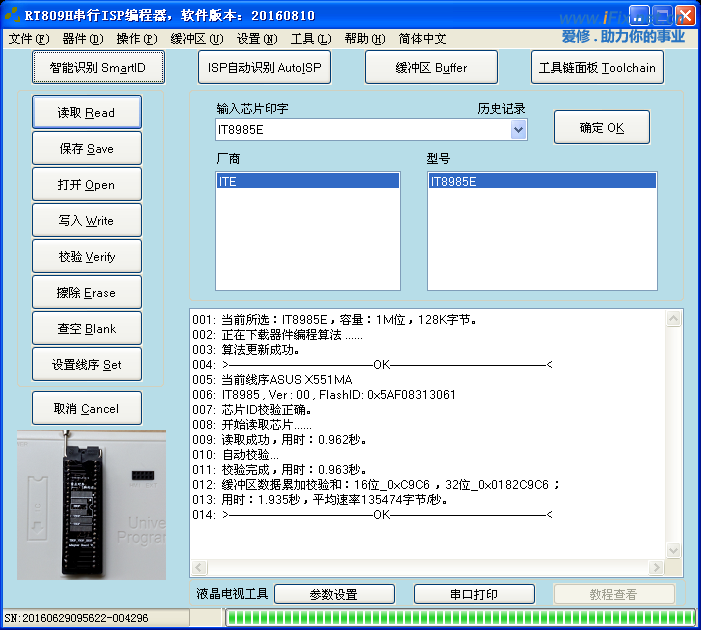This screenshot has width=701, height=630.
Task: Open the 简体中文 language menu
Action: 422,39
